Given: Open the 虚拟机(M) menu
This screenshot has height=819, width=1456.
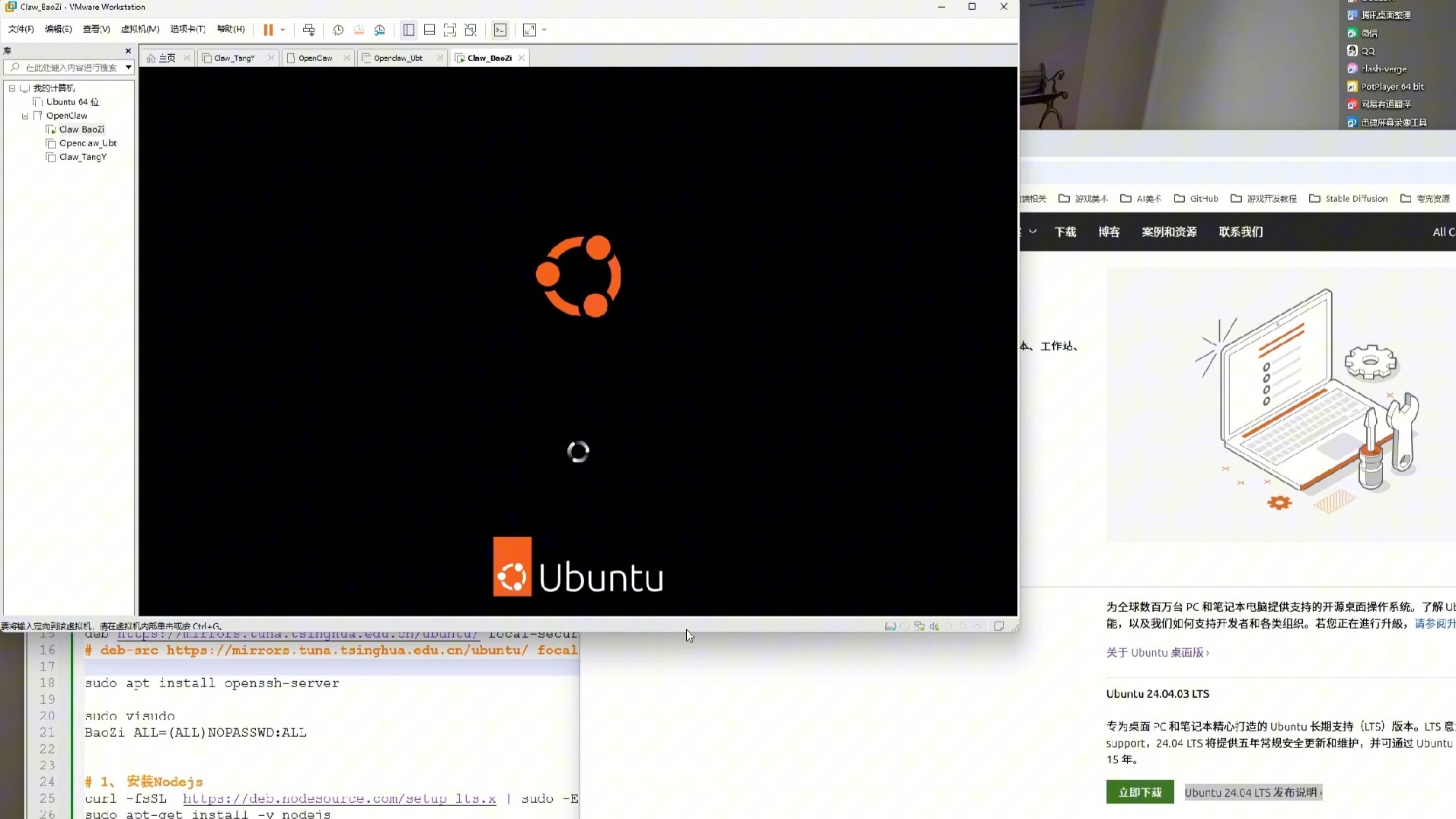Looking at the screenshot, I should pyautogui.click(x=140, y=29).
